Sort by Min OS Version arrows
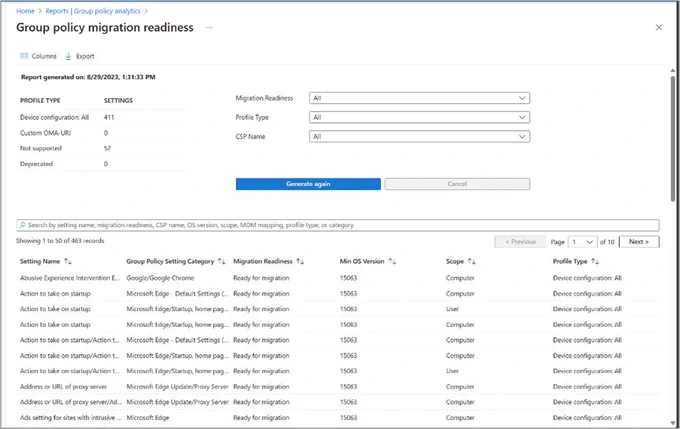The image size is (680, 429). coord(392,261)
